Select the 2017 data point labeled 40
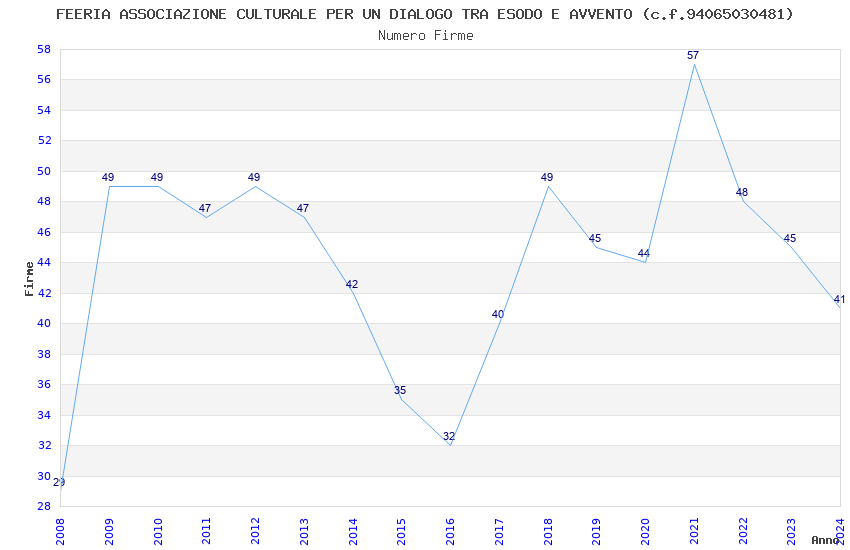The height and width of the screenshot is (550, 850). tap(498, 314)
